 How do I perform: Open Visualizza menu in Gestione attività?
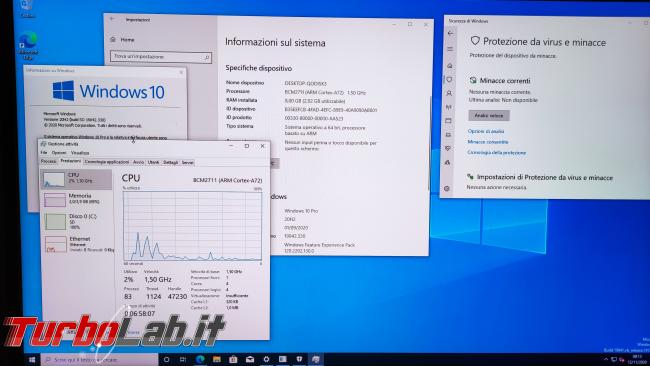click(80, 153)
